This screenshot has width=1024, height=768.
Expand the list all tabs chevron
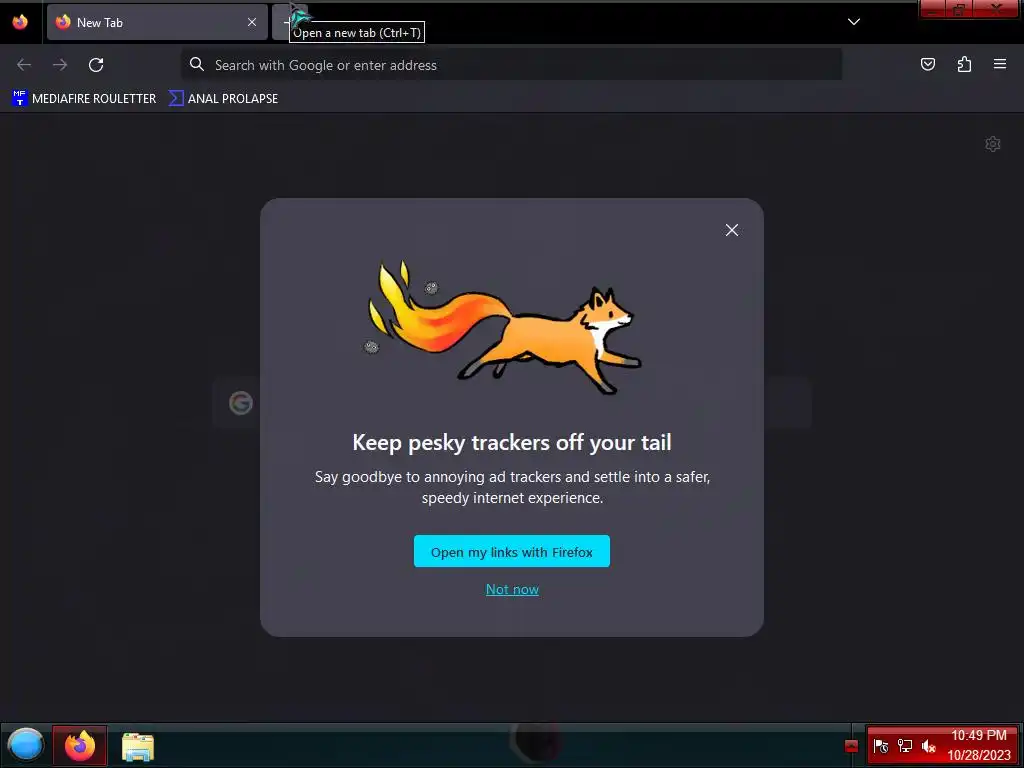854,22
